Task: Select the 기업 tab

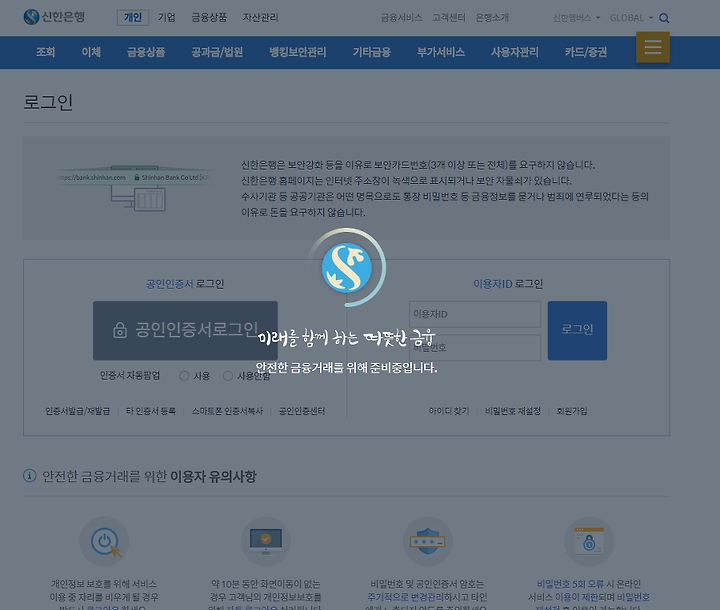Action: (x=167, y=17)
